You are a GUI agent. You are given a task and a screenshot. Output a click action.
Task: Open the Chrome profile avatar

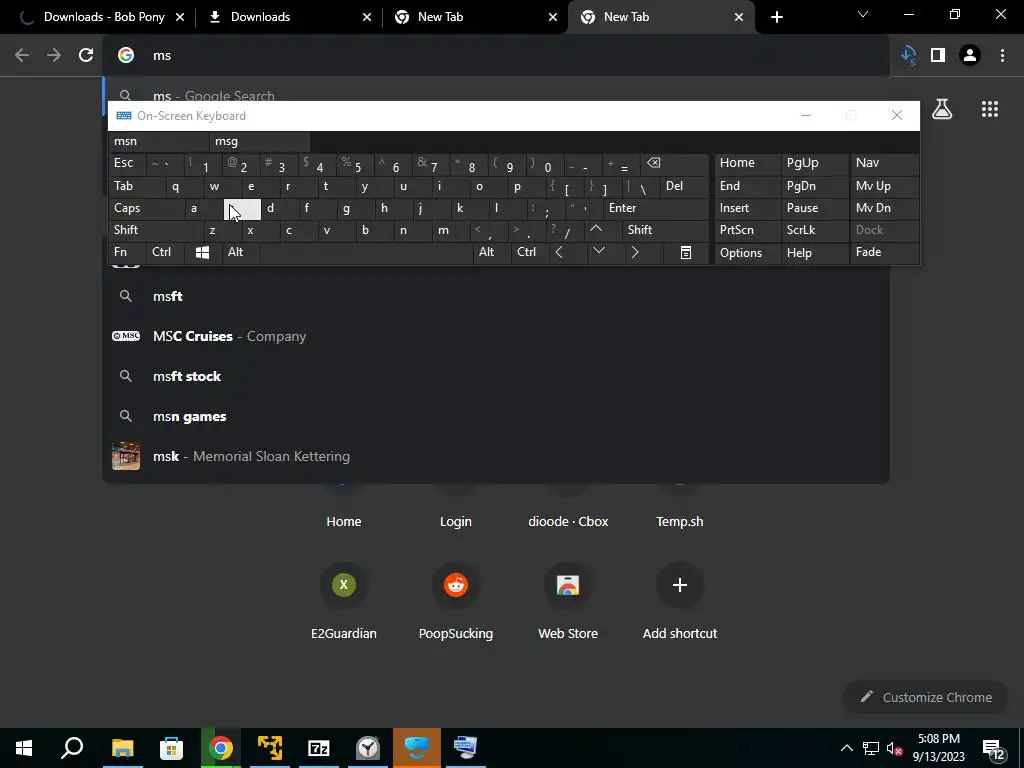[x=970, y=56]
